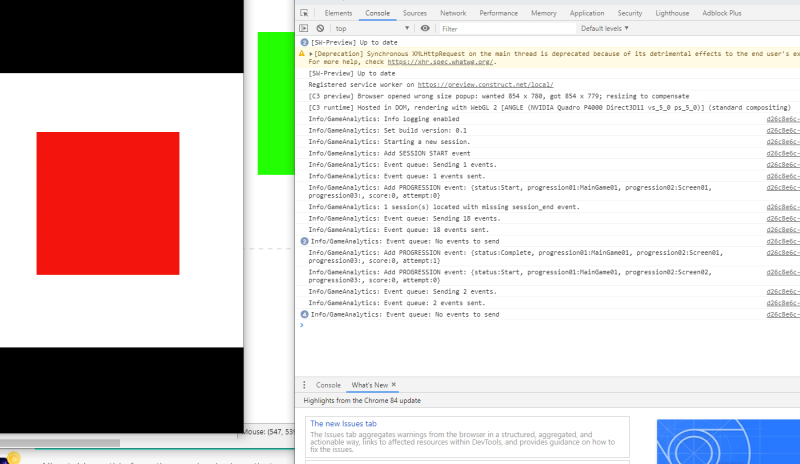Click the horizontal scrollbar below the preview
Viewport: 800px width, 464px height.
[x=60, y=443]
